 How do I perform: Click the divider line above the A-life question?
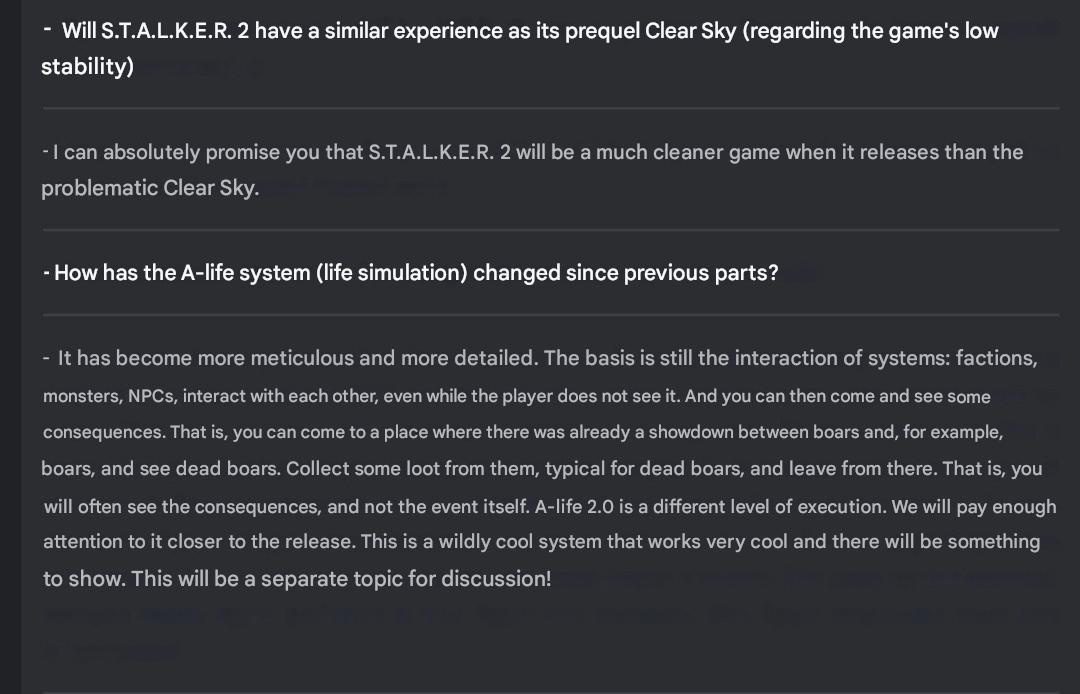pyautogui.click(x=551, y=230)
